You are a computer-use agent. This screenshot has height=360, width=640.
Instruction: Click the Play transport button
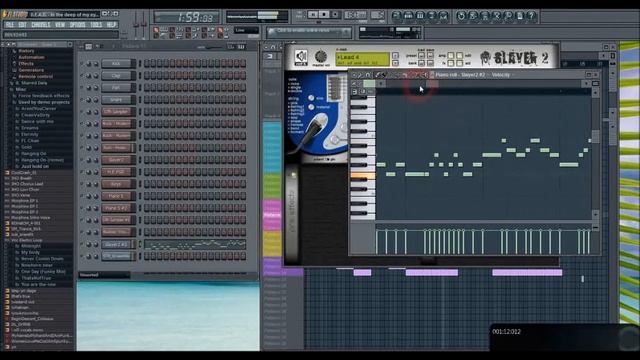tap(313, 15)
